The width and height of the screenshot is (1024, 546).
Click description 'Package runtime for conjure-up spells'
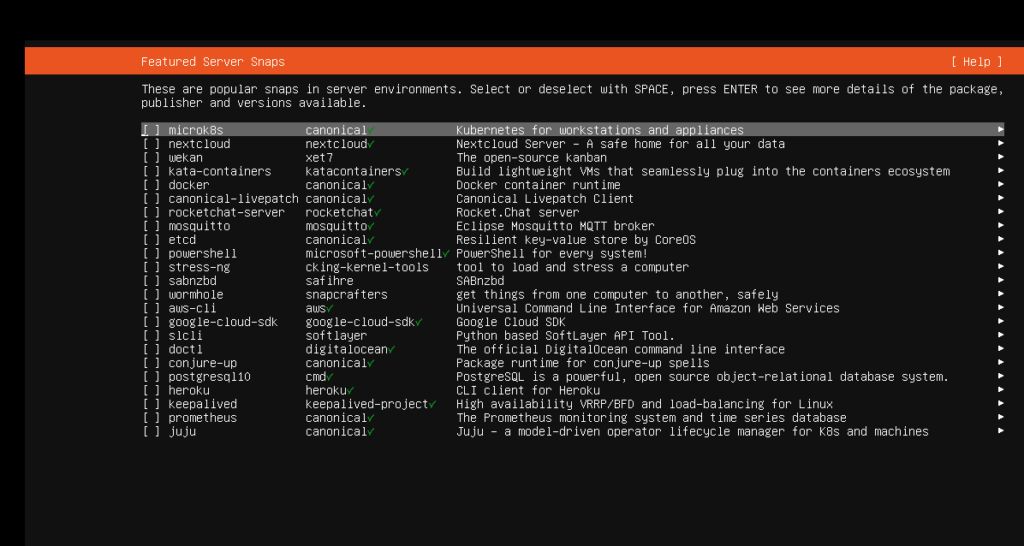pos(583,363)
